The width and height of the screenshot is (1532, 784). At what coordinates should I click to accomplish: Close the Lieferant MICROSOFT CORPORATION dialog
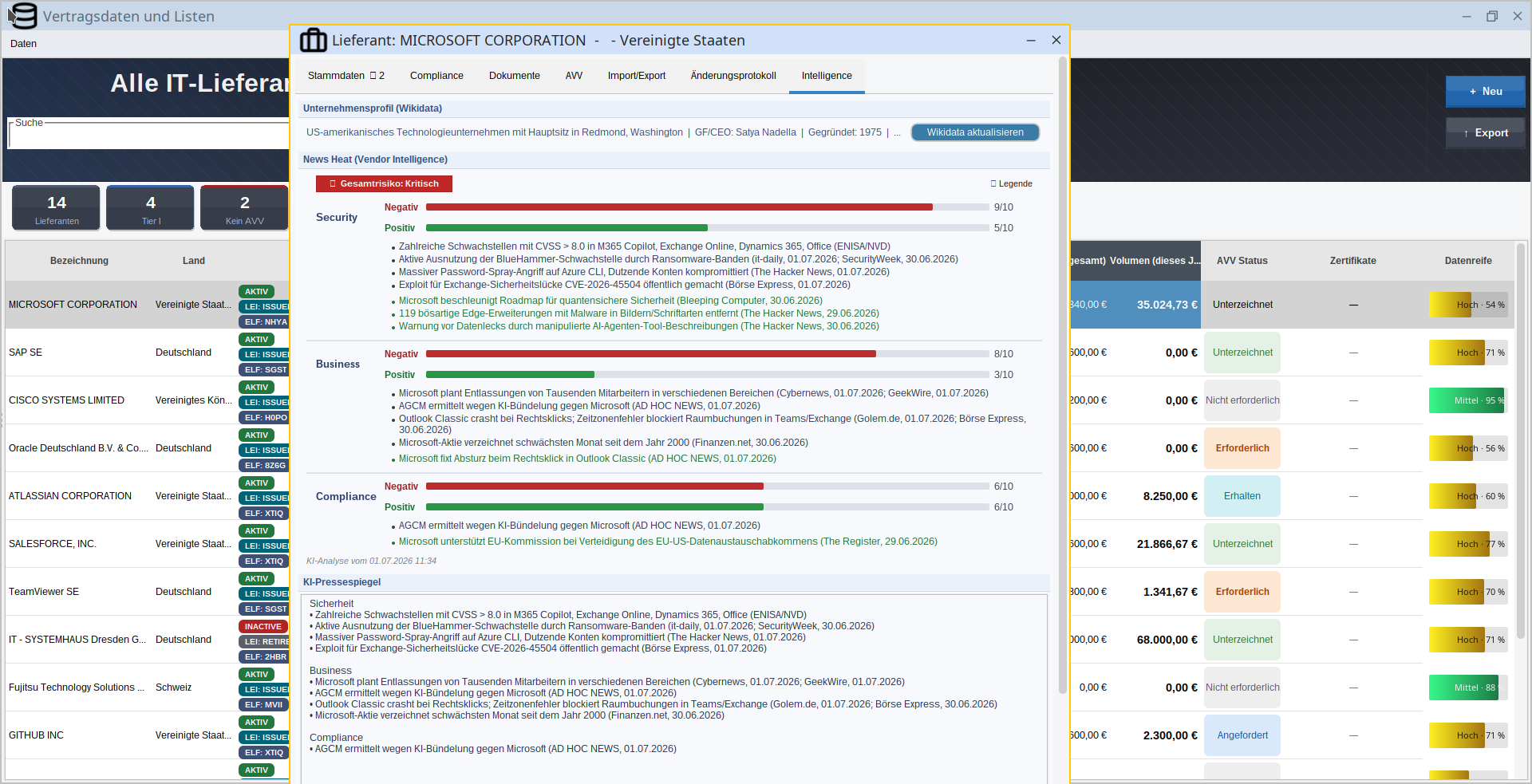pos(1056,40)
